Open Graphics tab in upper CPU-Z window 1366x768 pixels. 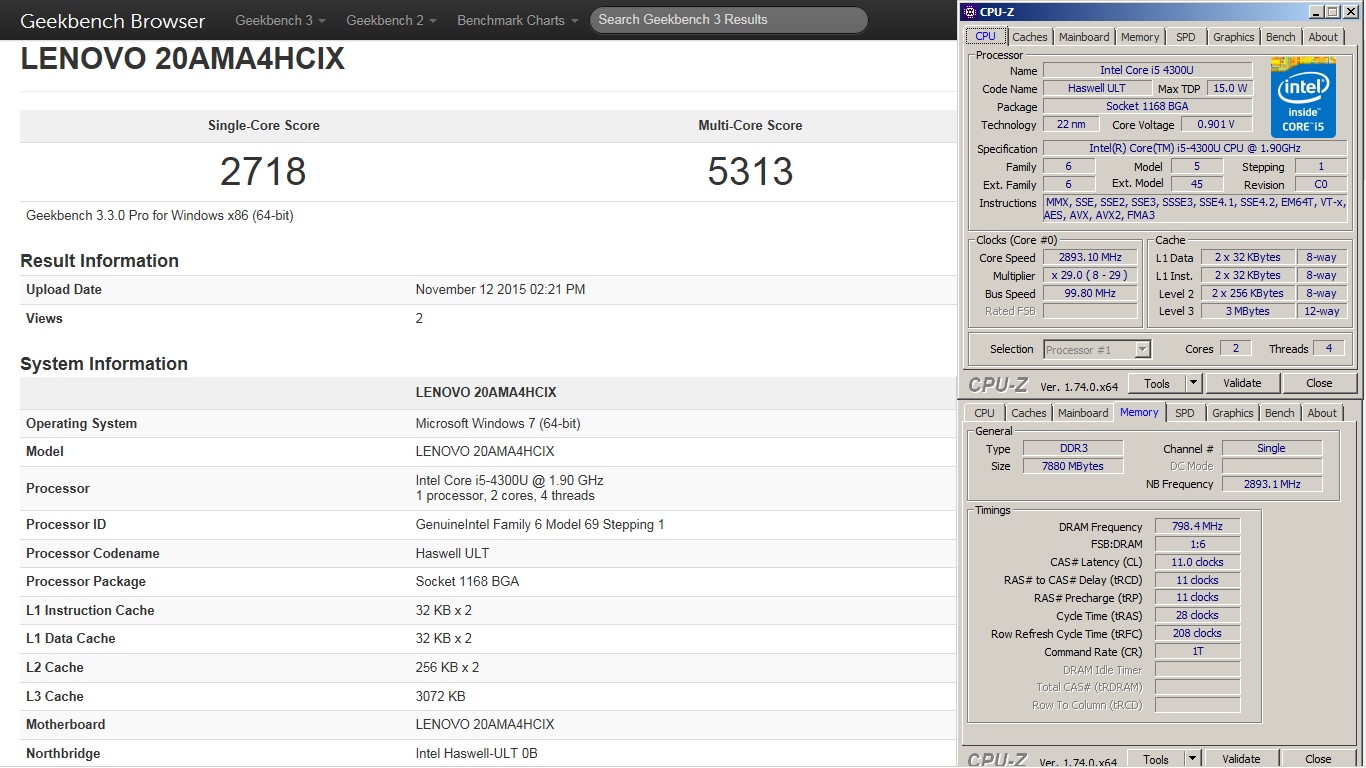(1233, 37)
